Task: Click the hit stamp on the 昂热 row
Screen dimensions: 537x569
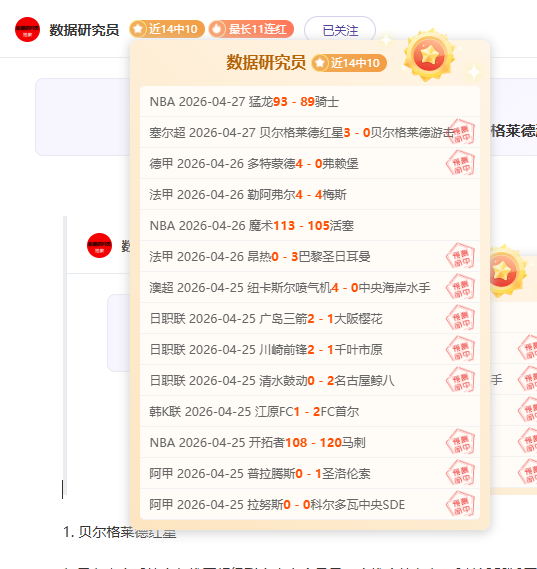Action: click(x=460, y=256)
